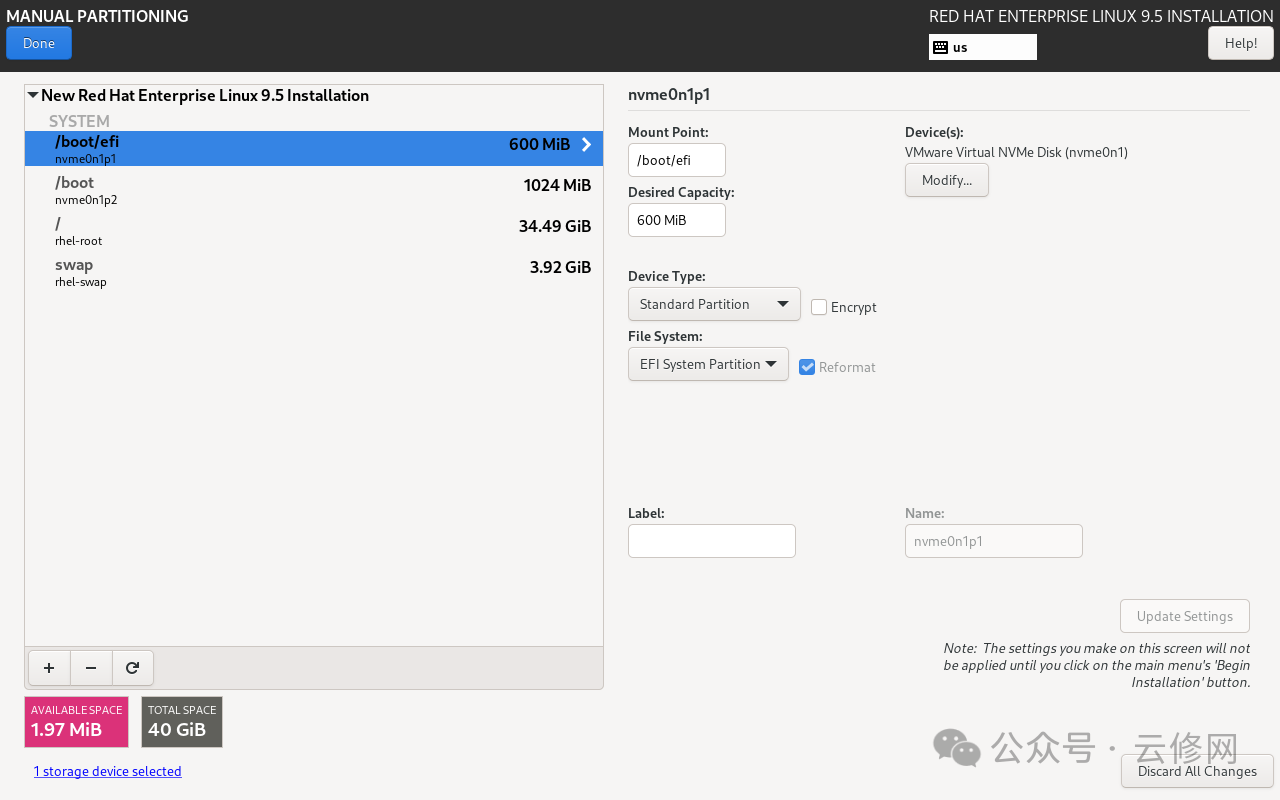Click the Desired Capacity input field

click(677, 220)
